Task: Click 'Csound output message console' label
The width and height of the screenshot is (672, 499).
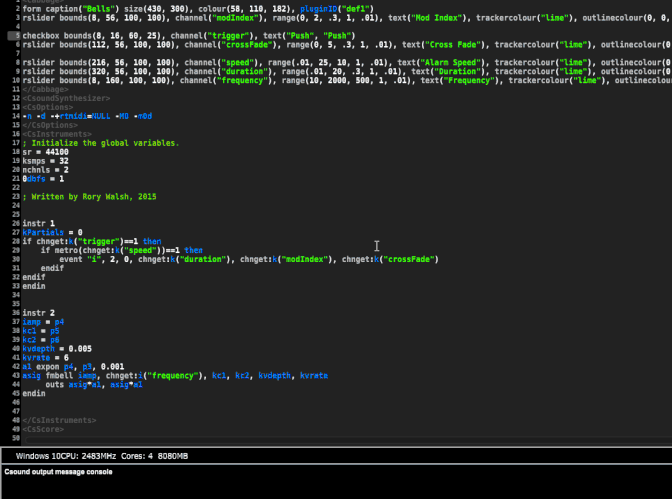Action: pos(58,472)
